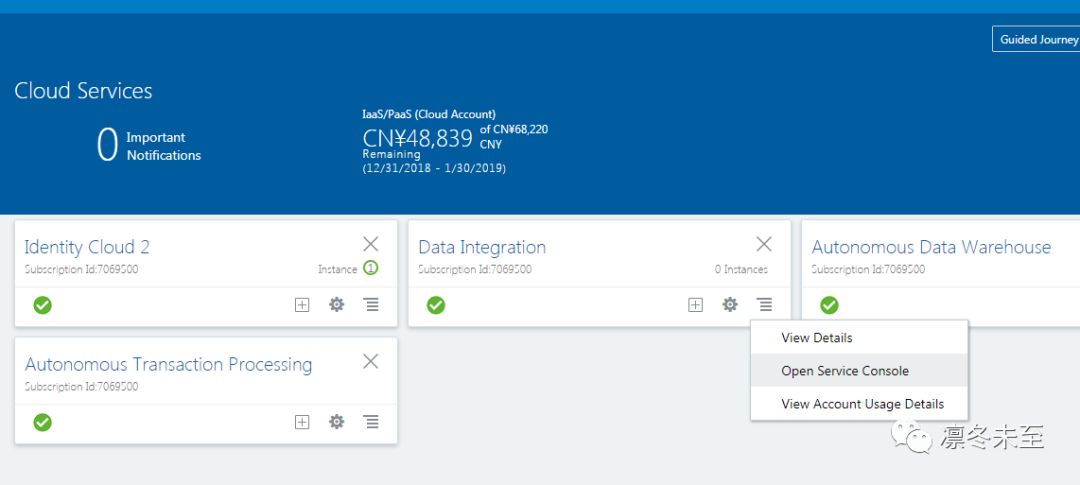Click plus icon on Autonomous Transaction Processing card
Image resolution: width=1080 pixels, height=485 pixels.
tap(302, 422)
